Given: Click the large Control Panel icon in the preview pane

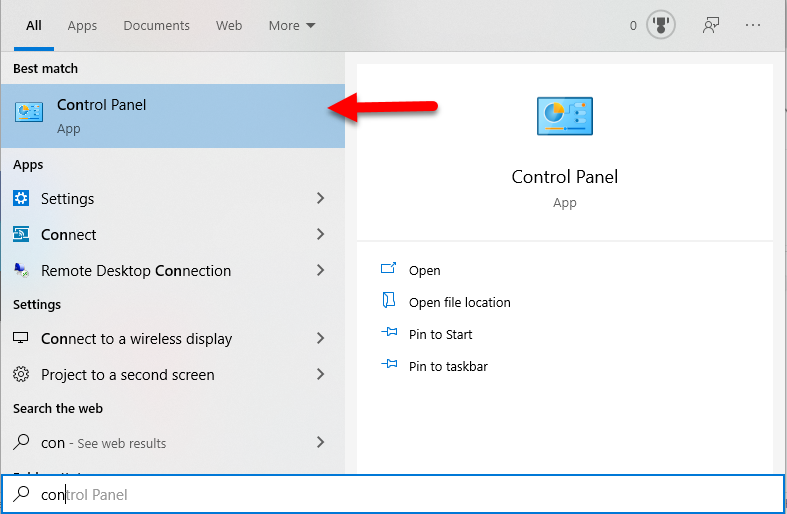Looking at the screenshot, I should coord(564,117).
